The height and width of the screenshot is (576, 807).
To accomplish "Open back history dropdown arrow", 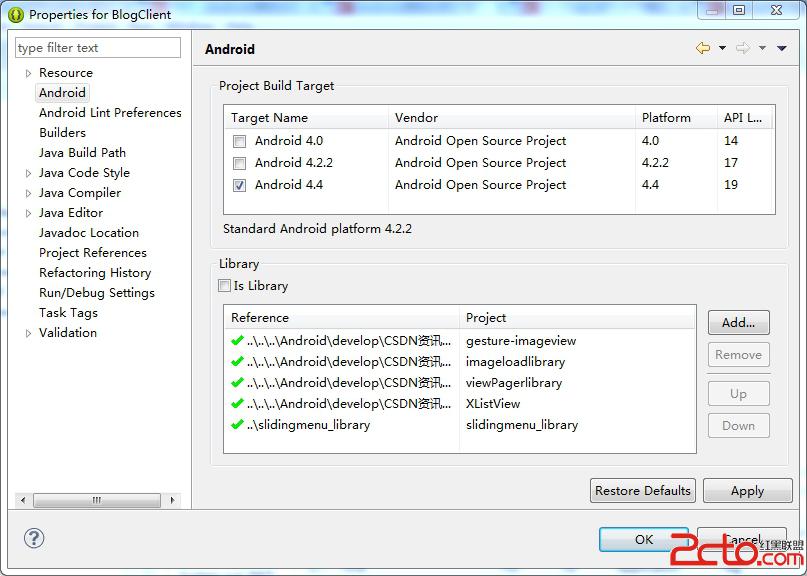I will pyautogui.click(x=722, y=48).
